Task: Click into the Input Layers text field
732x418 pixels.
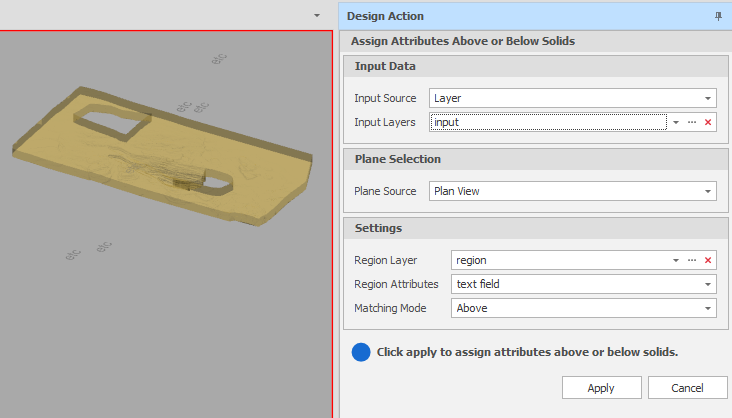Action: tap(548, 122)
